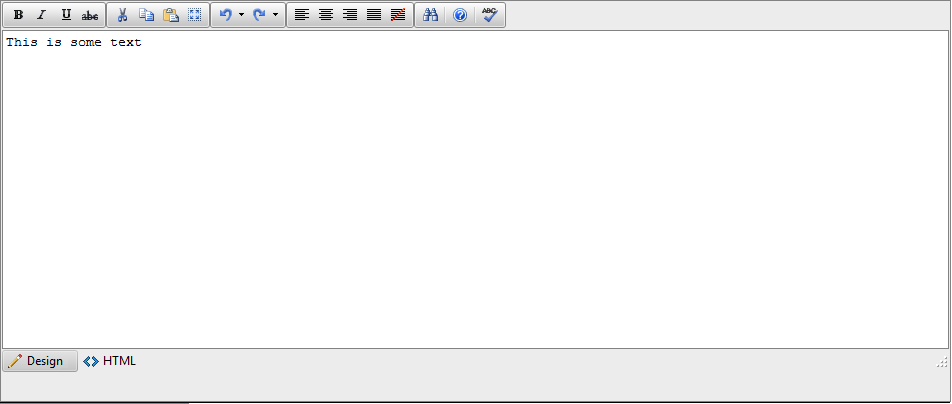Viewport: 952px width, 404px height.
Task: Undo the last action
Action: (226, 15)
